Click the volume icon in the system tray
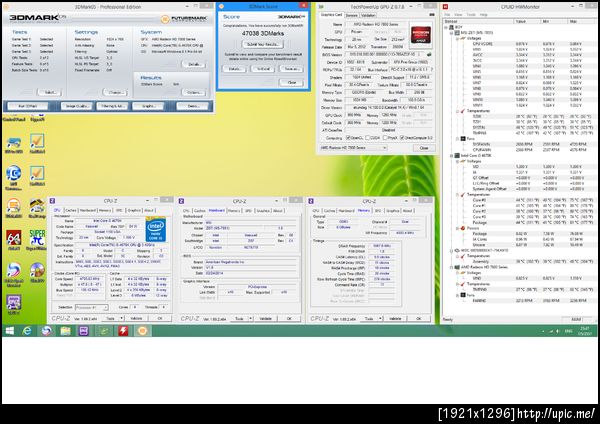The image size is (600, 424). pos(558,331)
